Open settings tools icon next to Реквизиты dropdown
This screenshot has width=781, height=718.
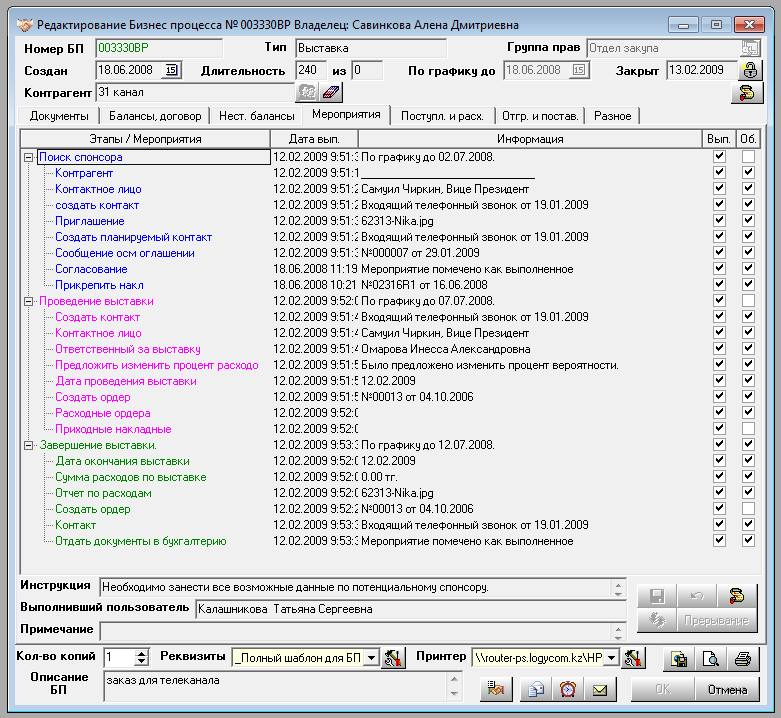[x=393, y=658]
